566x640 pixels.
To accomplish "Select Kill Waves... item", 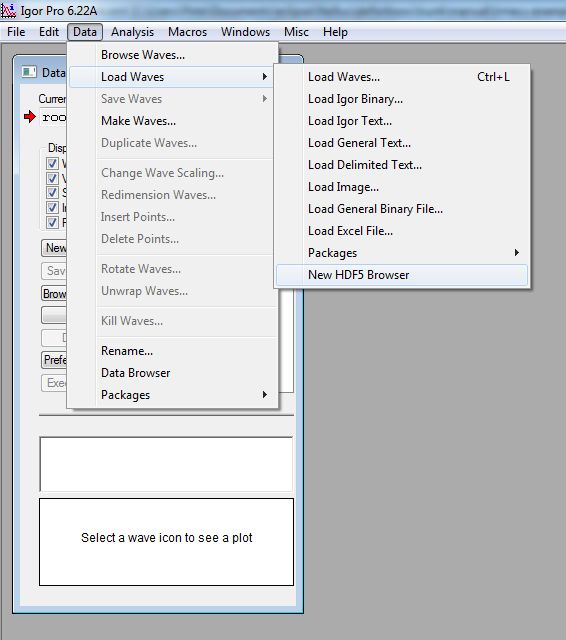I will click(173, 321).
